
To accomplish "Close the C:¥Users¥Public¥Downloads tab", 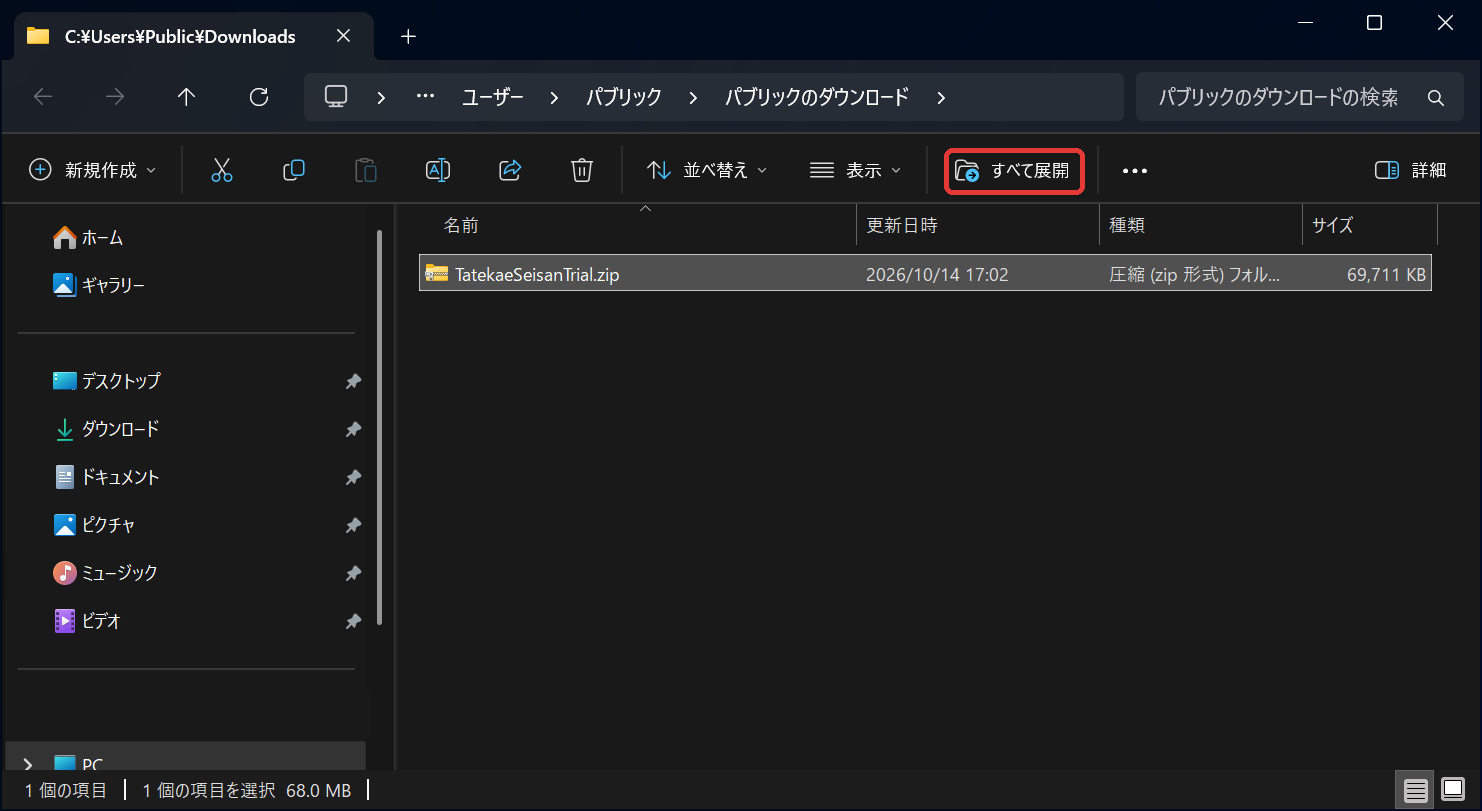I will (x=343, y=36).
